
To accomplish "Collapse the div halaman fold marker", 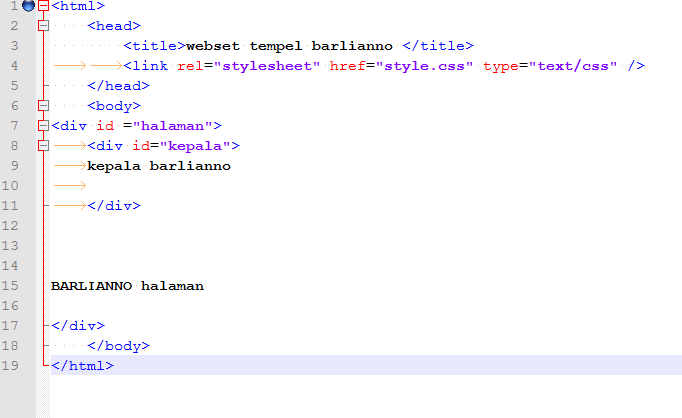I will [x=43, y=125].
